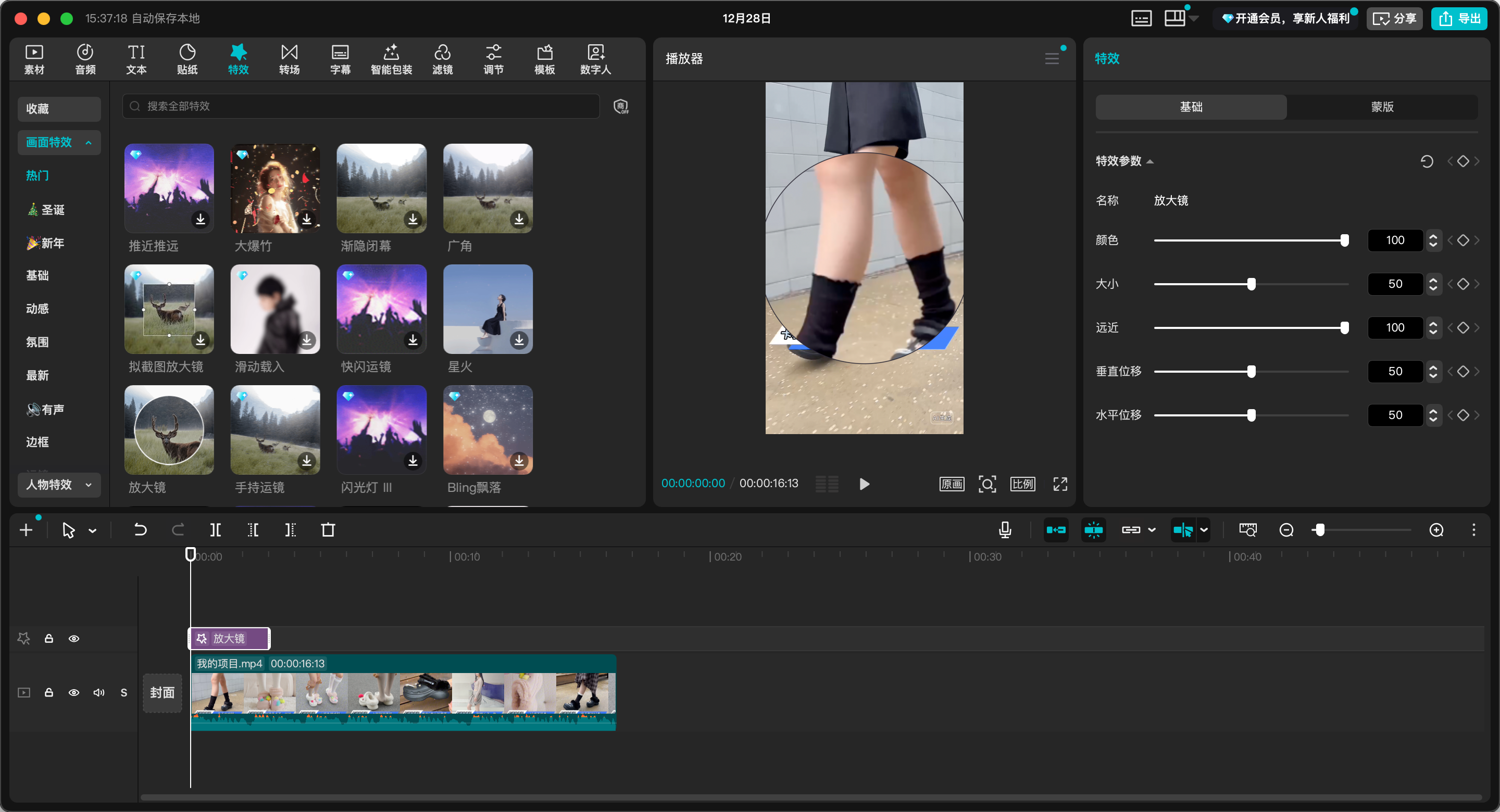
Task: Click the zoom out timeline minus icon
Action: pos(1286,530)
